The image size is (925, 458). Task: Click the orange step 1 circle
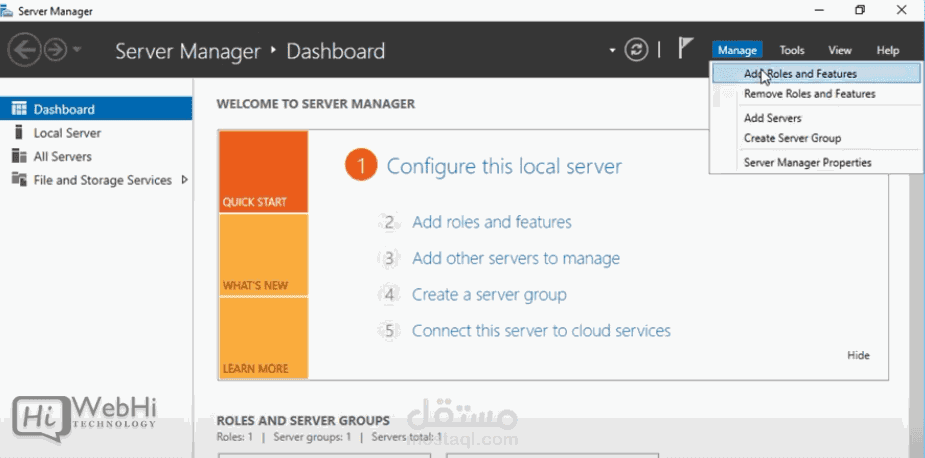tap(361, 166)
